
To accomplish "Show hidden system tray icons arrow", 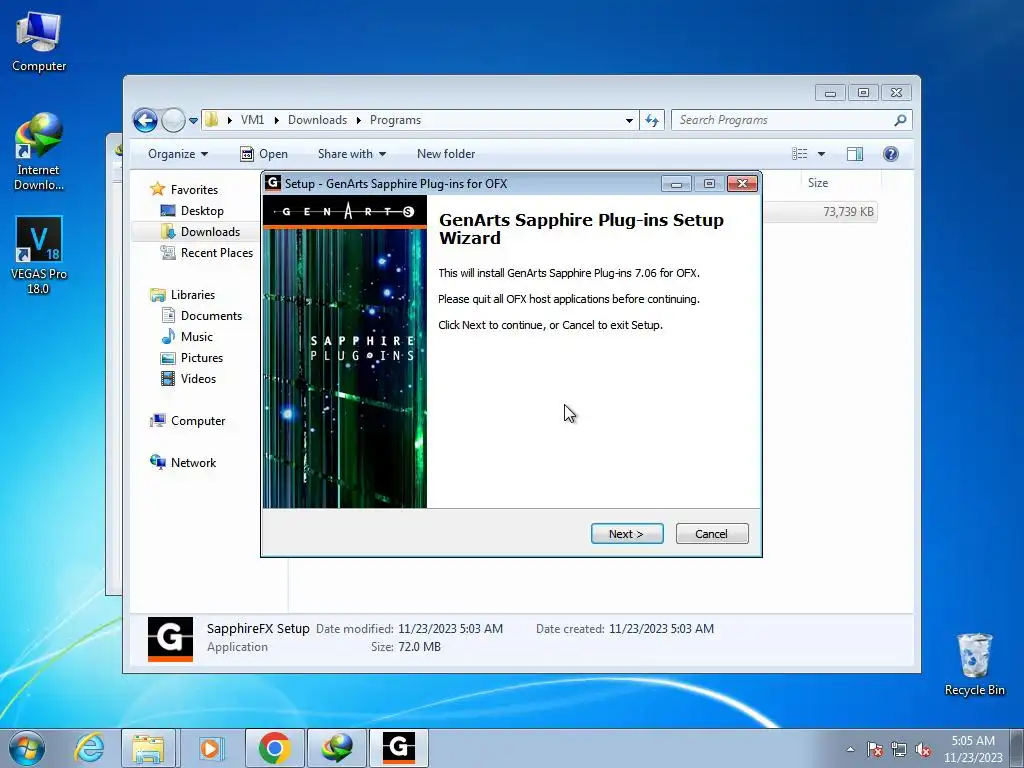I will 850,749.
